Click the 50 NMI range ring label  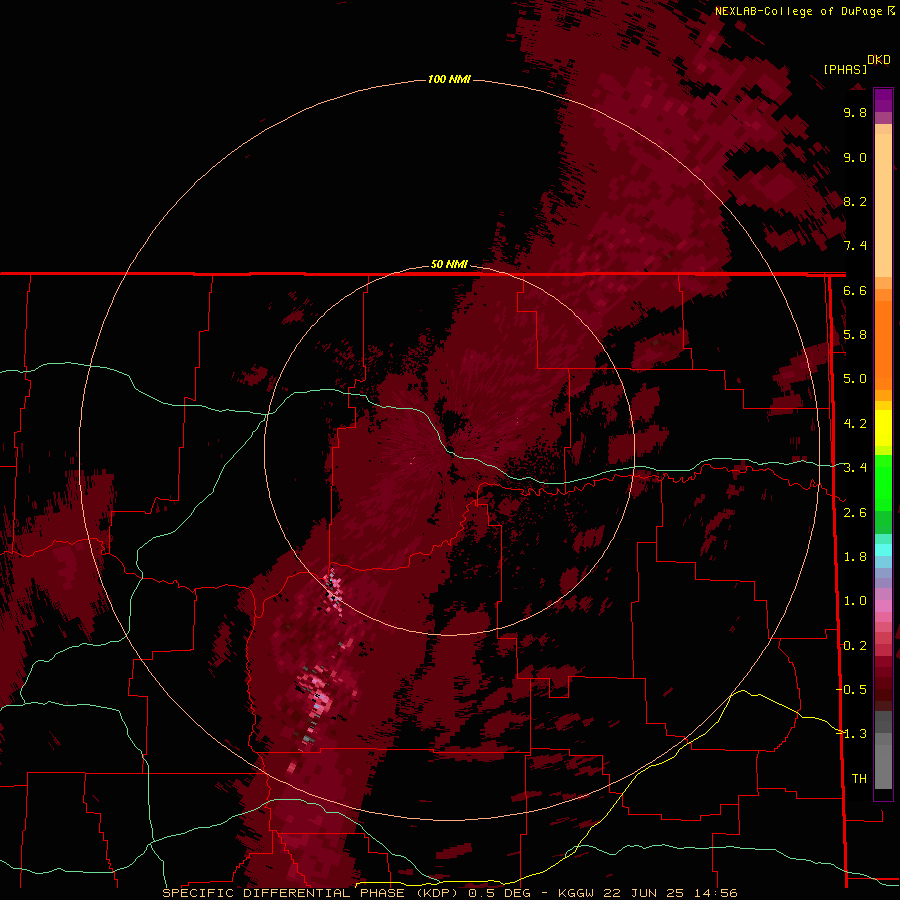(x=449, y=264)
